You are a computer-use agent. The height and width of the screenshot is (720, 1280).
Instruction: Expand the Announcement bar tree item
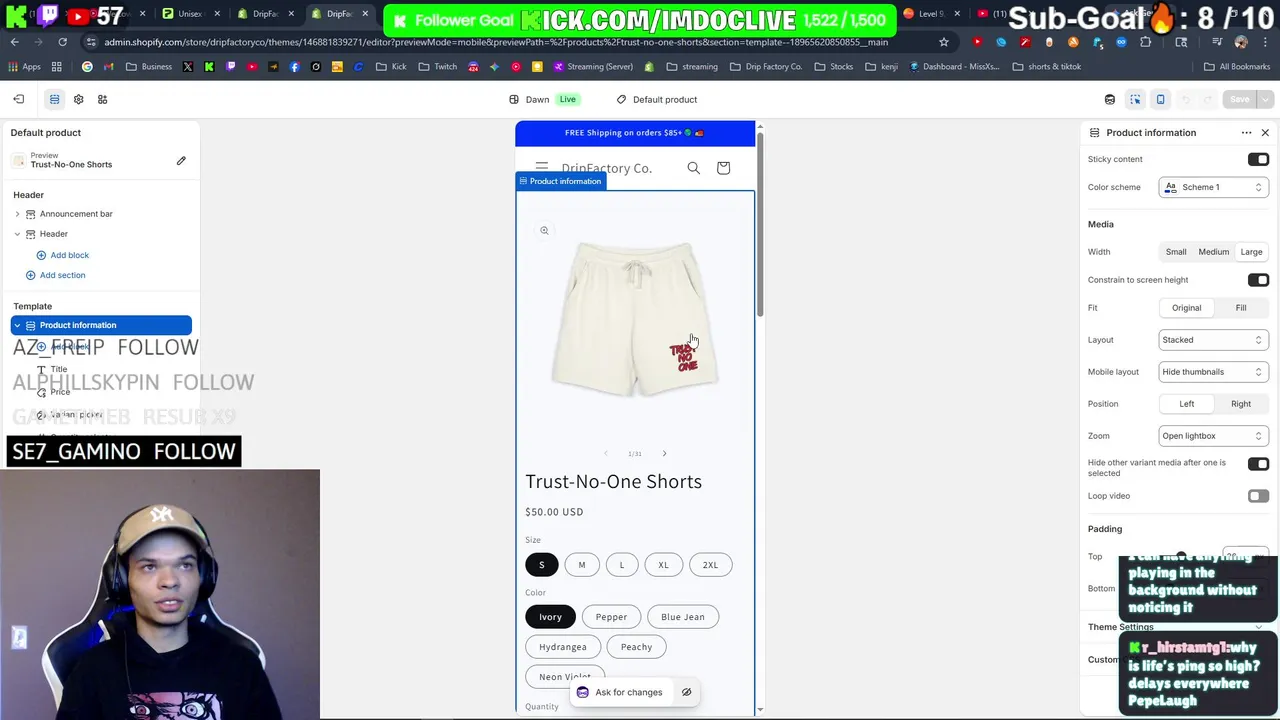17,214
